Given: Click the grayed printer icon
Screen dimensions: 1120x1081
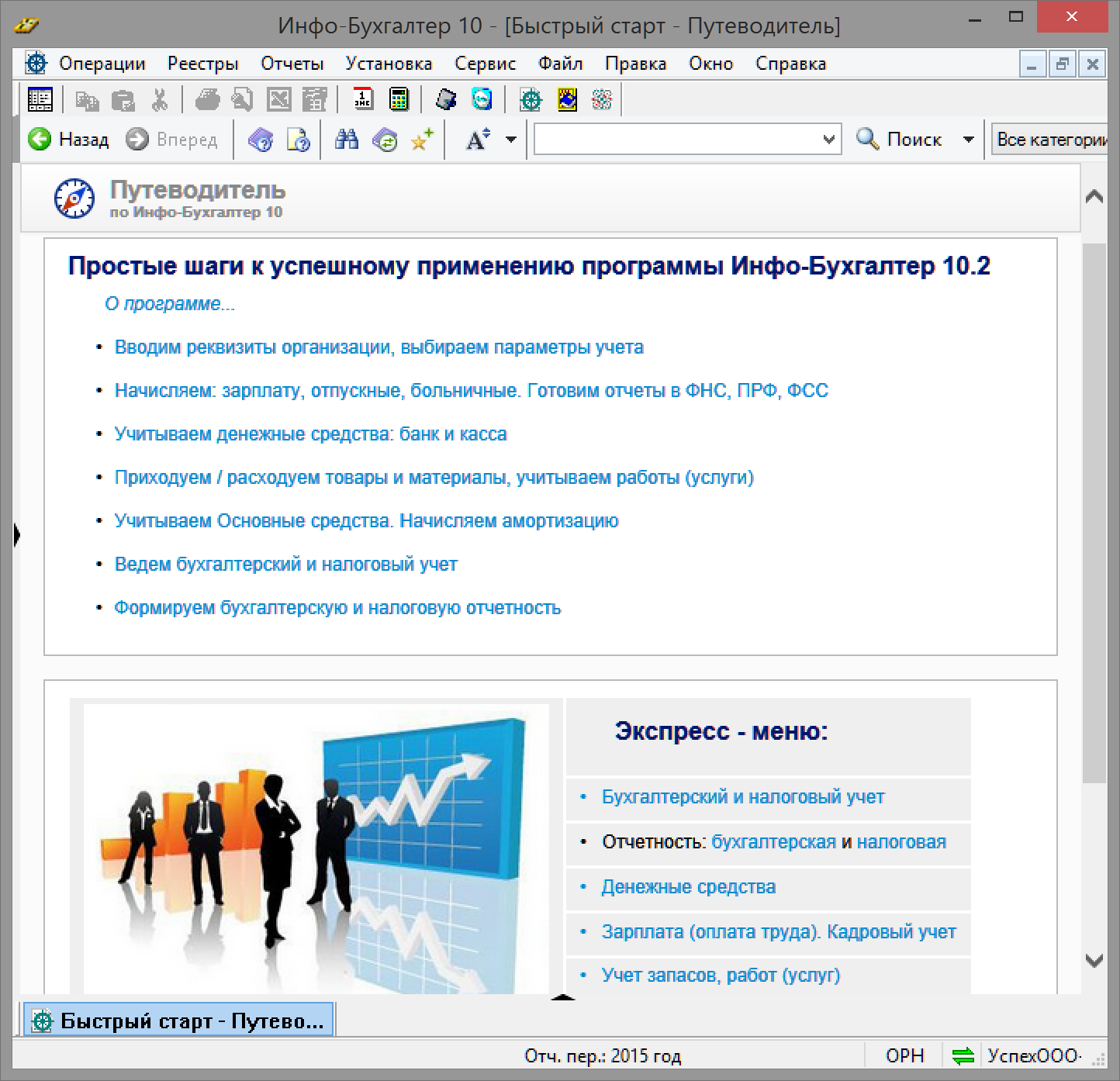Looking at the screenshot, I should tap(206, 99).
